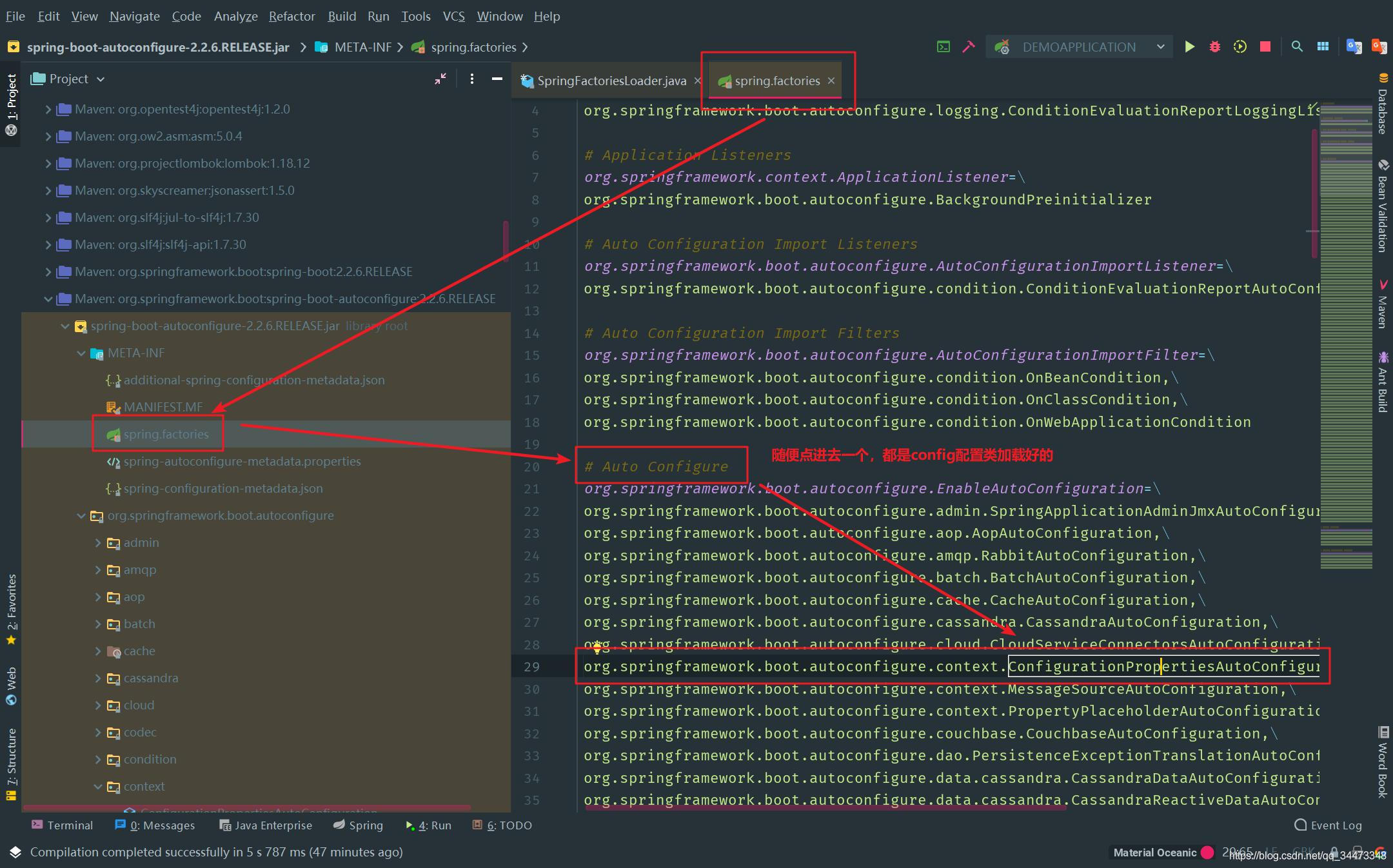Open the Analyze menu

tap(235, 16)
